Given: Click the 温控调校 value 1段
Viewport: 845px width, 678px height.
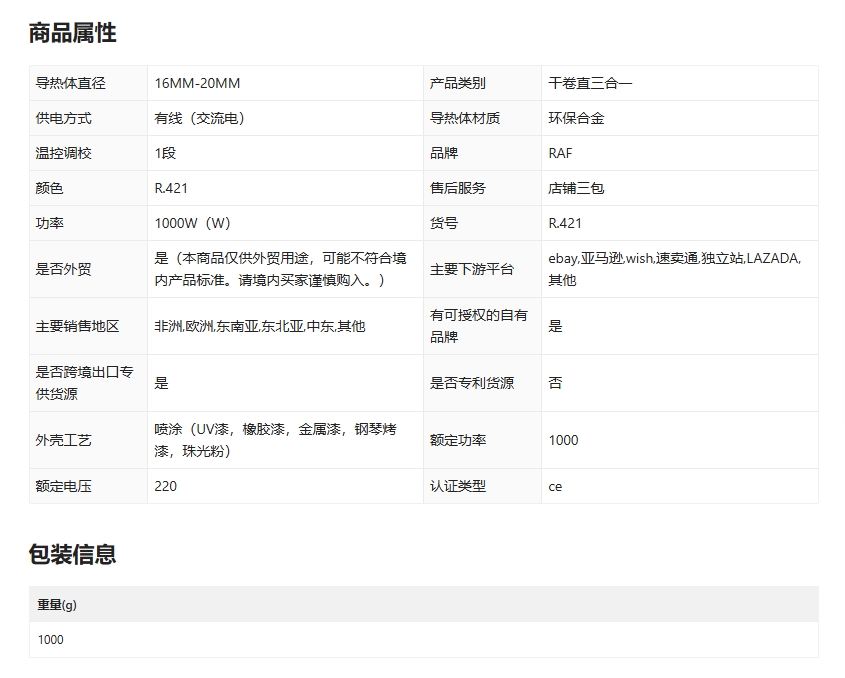Looking at the screenshot, I should coord(166,153).
